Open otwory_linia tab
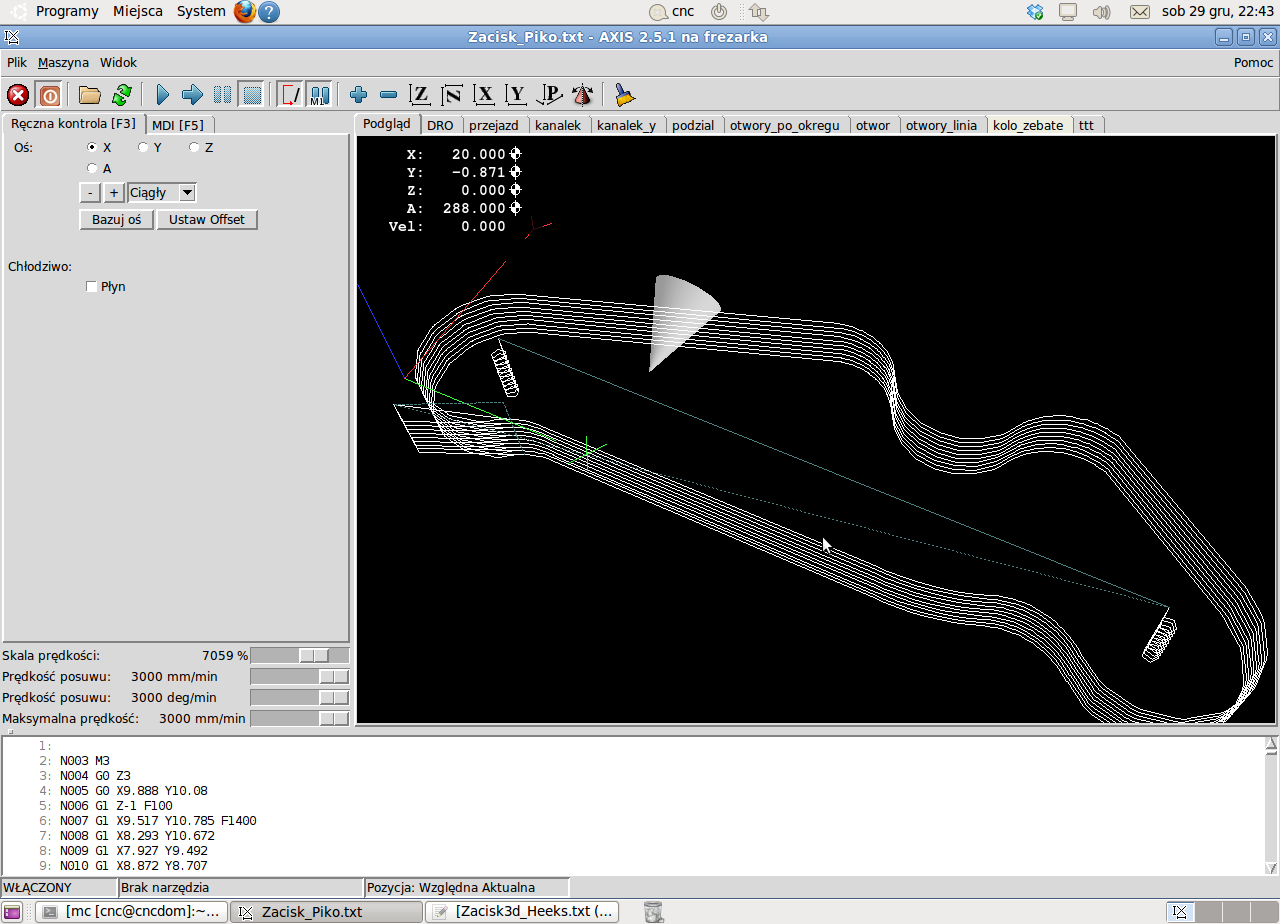The height and width of the screenshot is (924, 1280). (942, 125)
